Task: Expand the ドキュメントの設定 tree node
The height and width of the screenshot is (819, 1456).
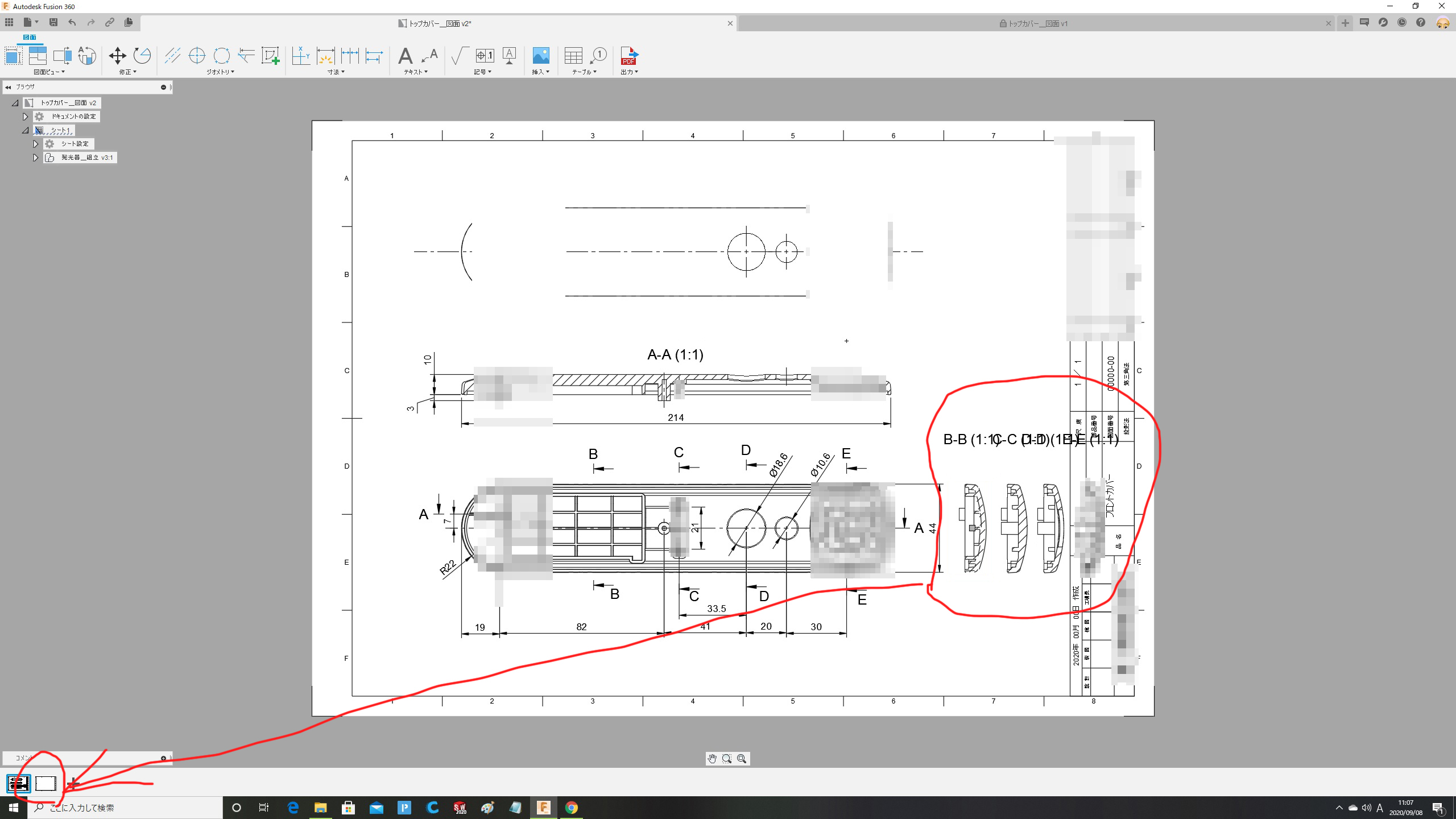Action: click(25, 117)
